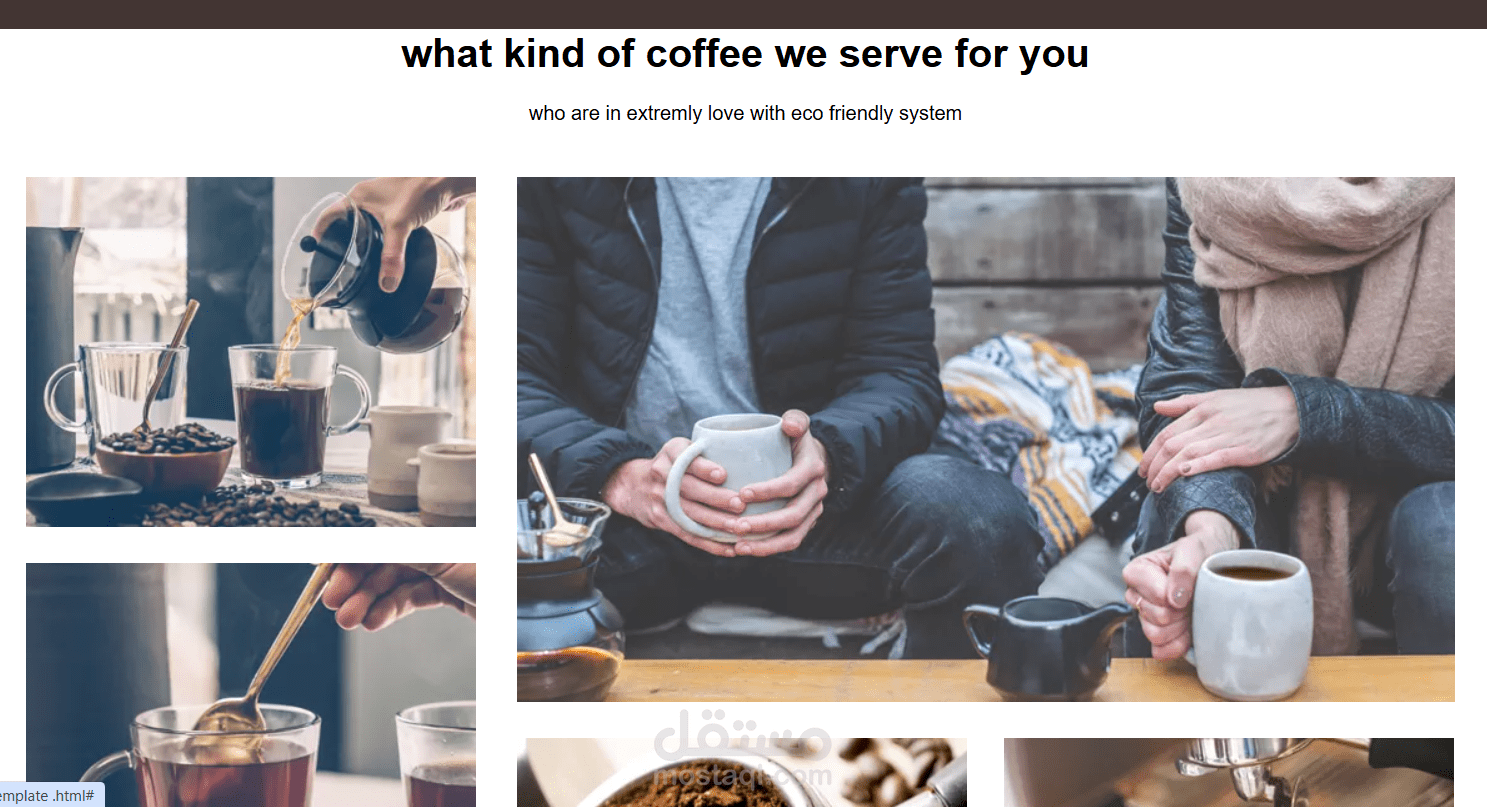
Task: Select the spoon stirring tea photo
Action: (x=251, y=685)
